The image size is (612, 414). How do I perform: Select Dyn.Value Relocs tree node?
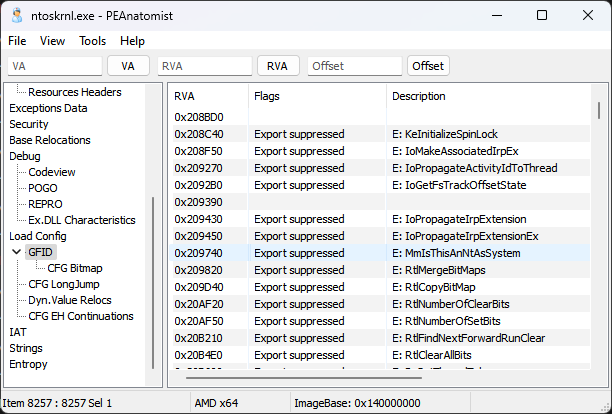click(x=72, y=300)
